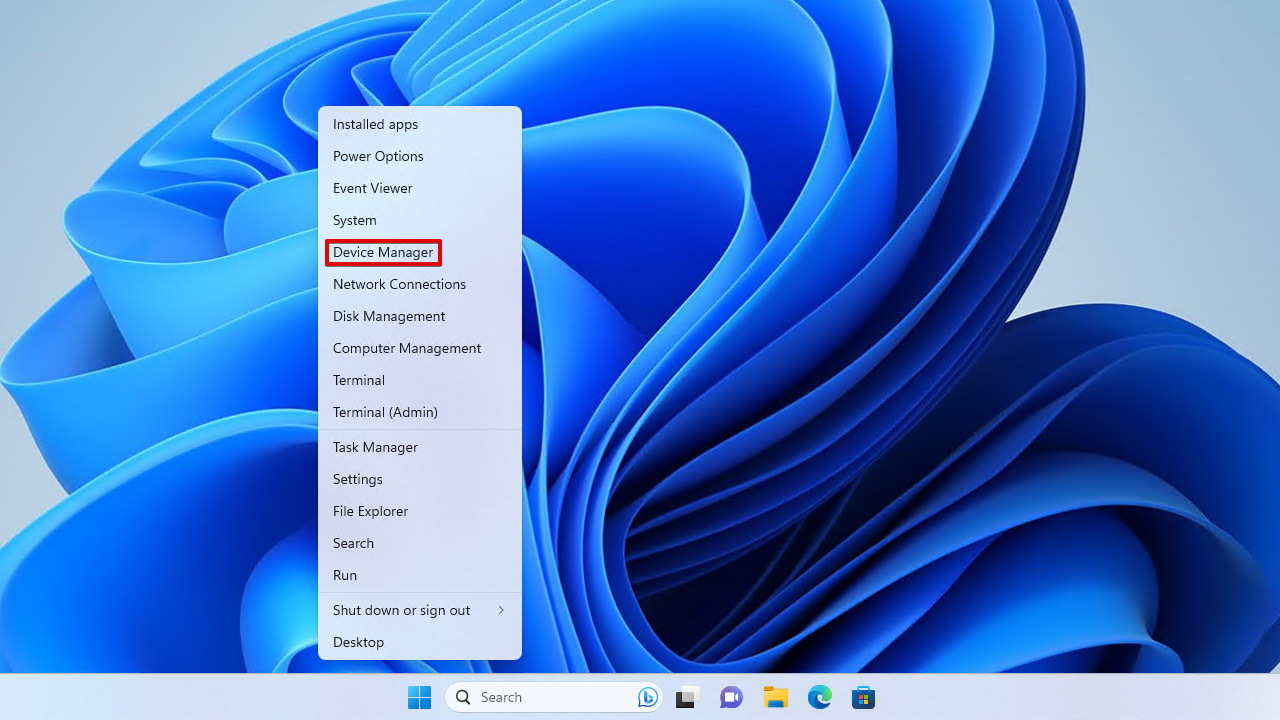This screenshot has height=720, width=1280.
Task: Open Task View from the taskbar
Action: tap(686, 697)
